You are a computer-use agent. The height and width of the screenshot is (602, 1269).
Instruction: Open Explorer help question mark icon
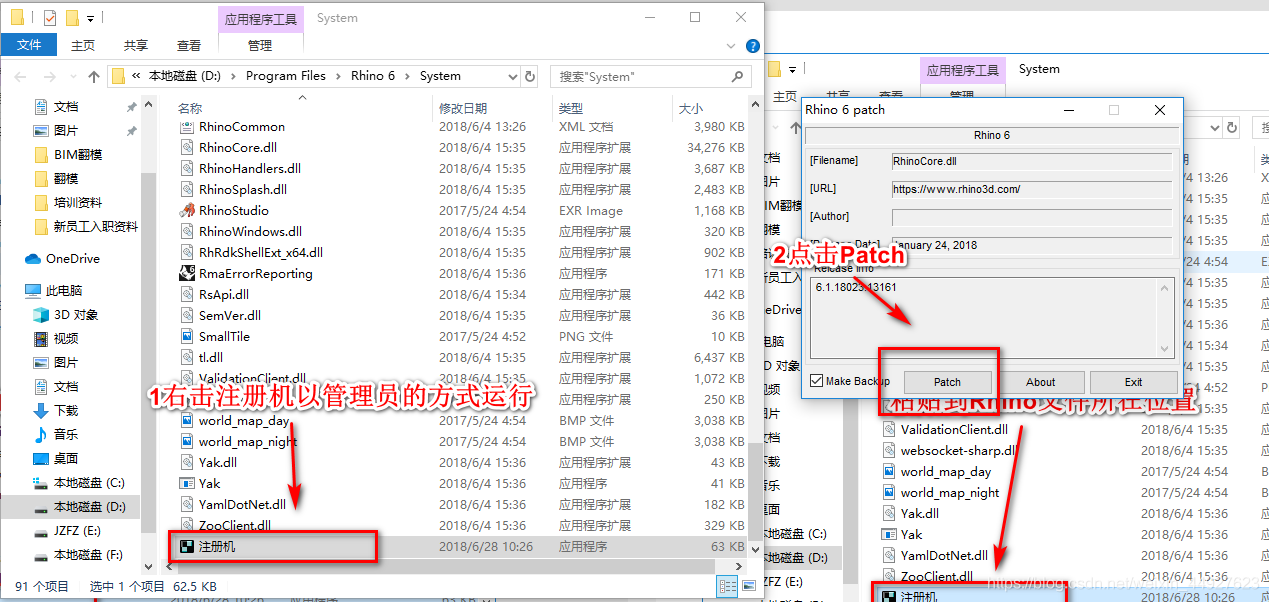(x=753, y=46)
